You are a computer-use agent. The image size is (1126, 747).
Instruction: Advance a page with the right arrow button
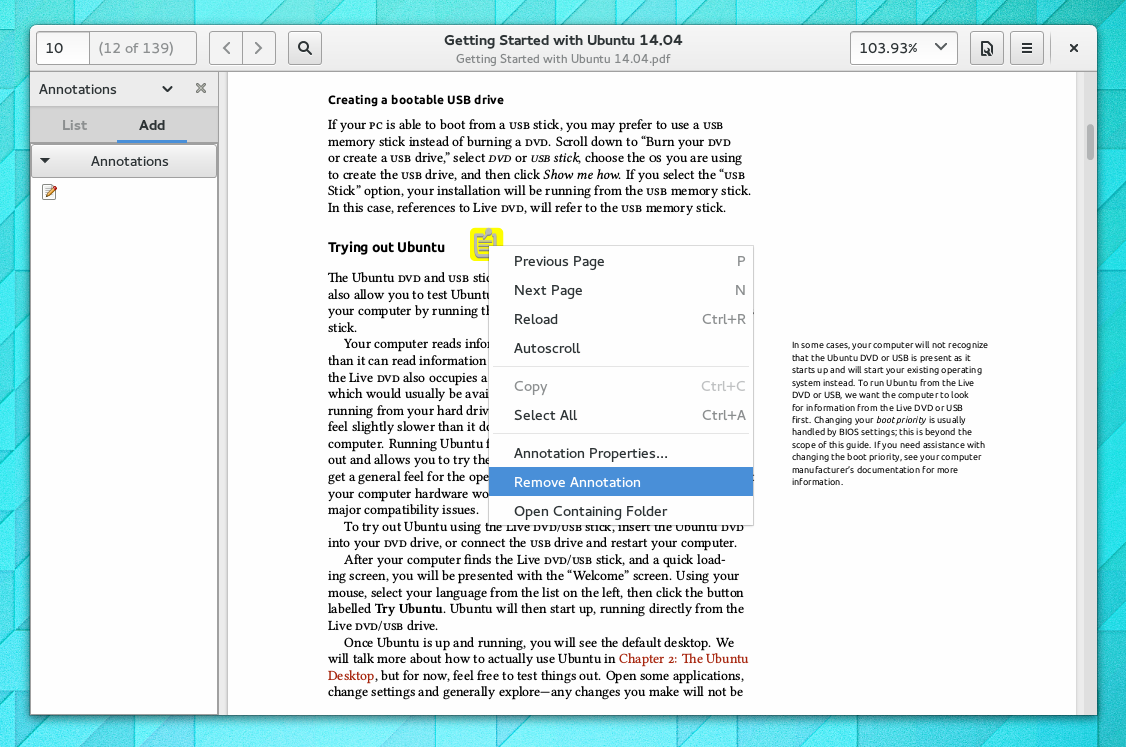[x=258, y=47]
